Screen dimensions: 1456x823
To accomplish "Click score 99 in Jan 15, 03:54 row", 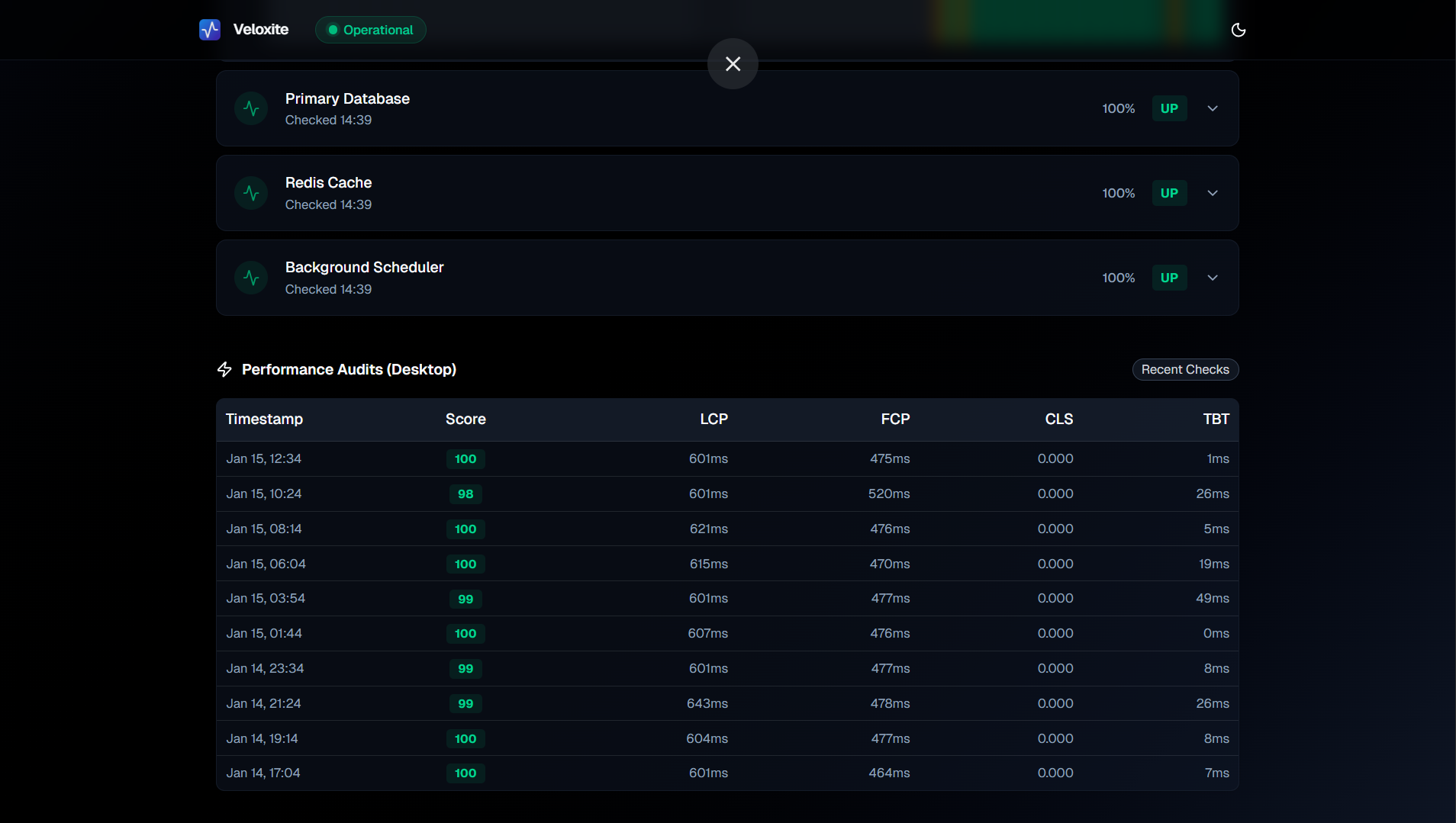I will pos(465,599).
